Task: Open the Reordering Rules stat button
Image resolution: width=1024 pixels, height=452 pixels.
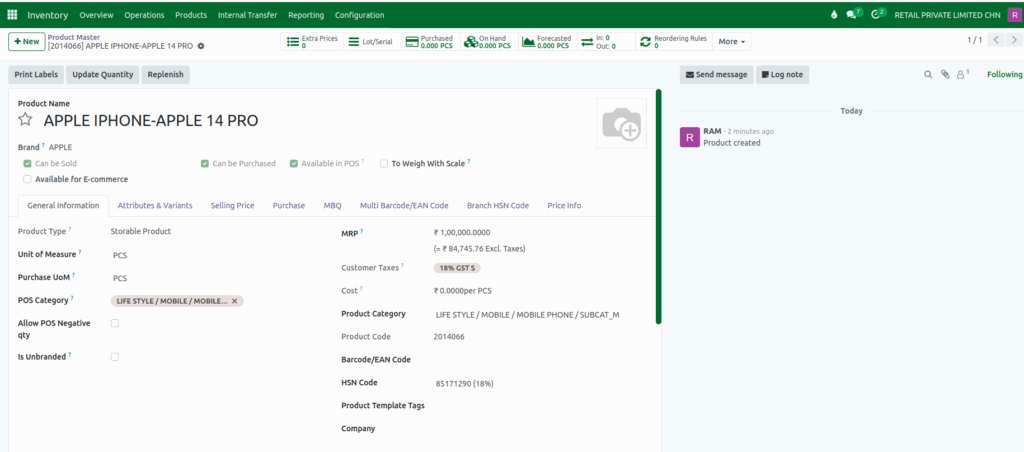Action: pos(673,42)
